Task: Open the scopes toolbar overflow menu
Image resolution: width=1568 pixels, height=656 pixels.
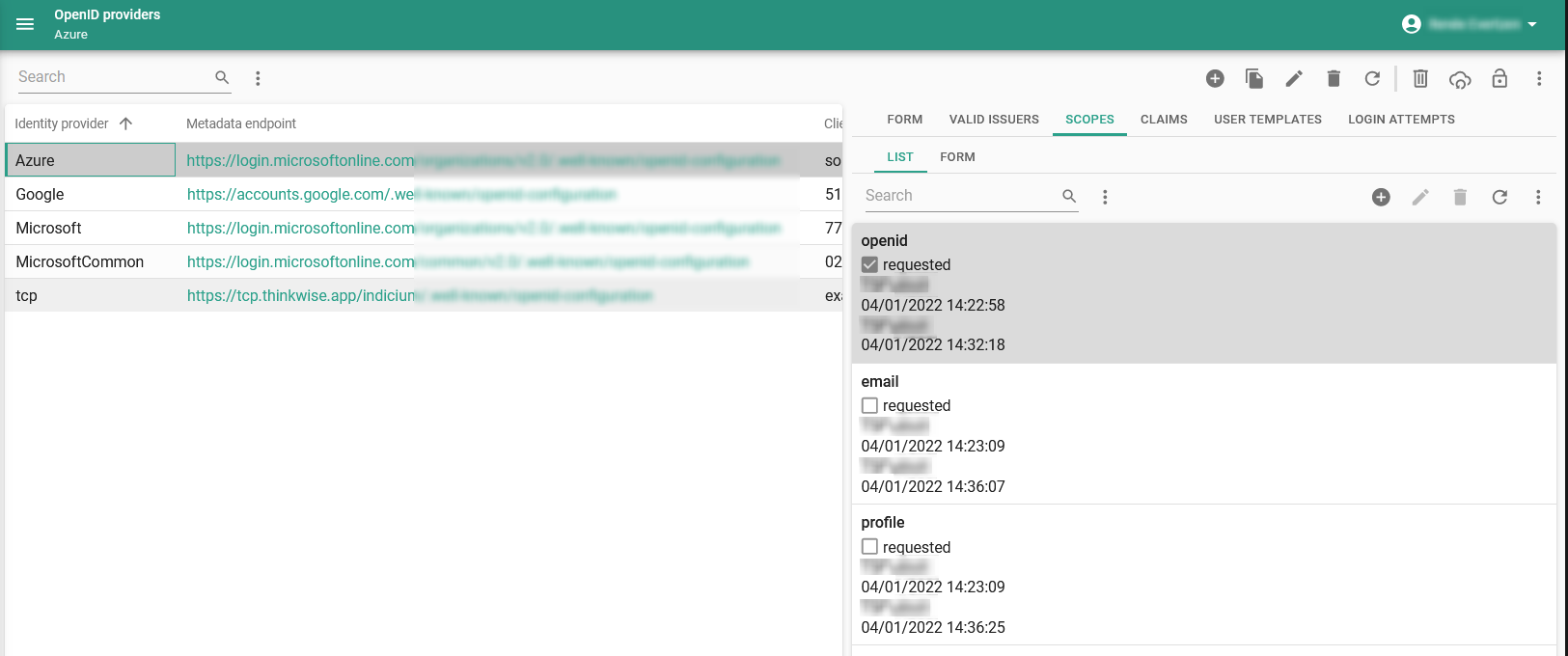Action: 1538,197
